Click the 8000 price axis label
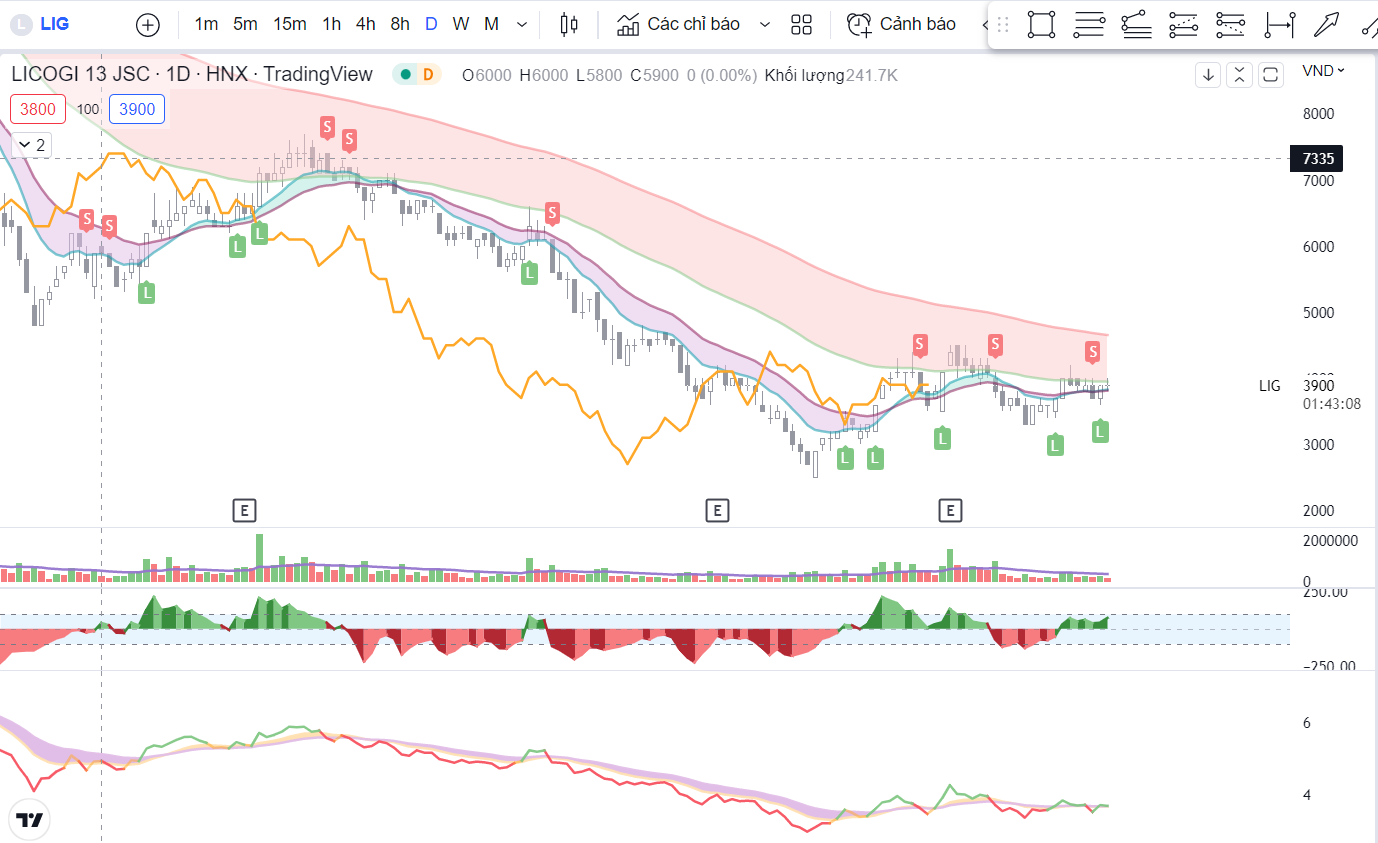 pos(1318,114)
